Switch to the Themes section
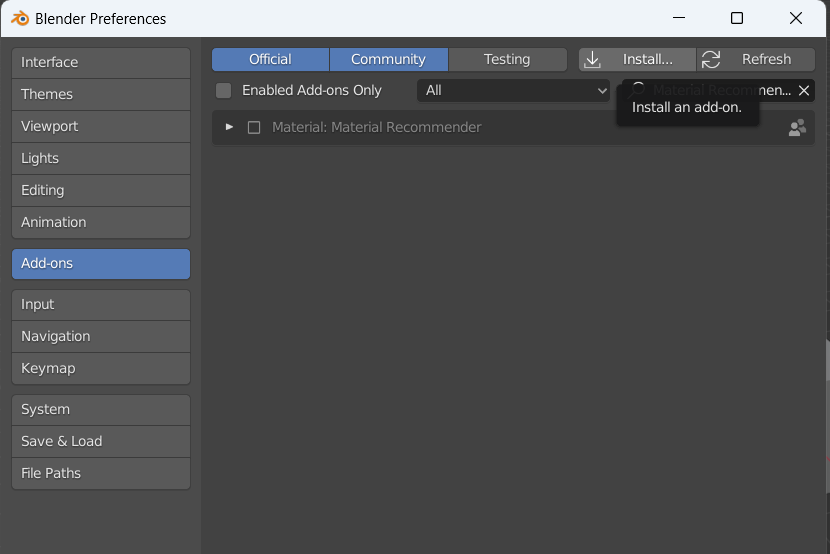Screen dimensions: 830x554 pyautogui.click(x=101, y=94)
